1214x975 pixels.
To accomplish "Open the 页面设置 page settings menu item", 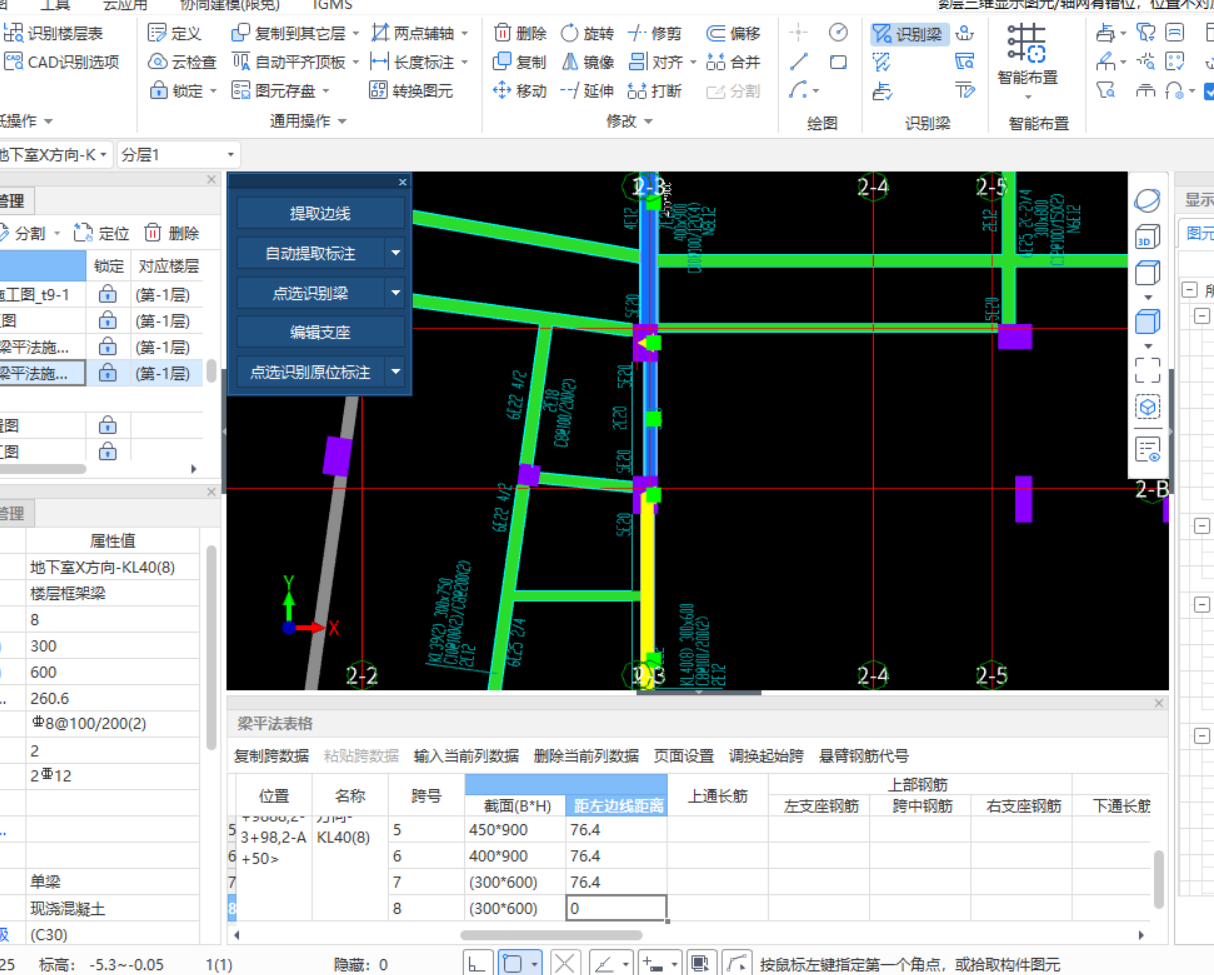I will pos(684,756).
